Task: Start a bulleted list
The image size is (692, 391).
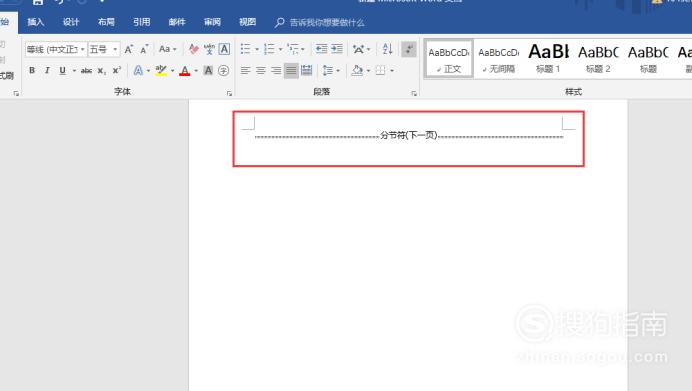Action: (x=245, y=49)
